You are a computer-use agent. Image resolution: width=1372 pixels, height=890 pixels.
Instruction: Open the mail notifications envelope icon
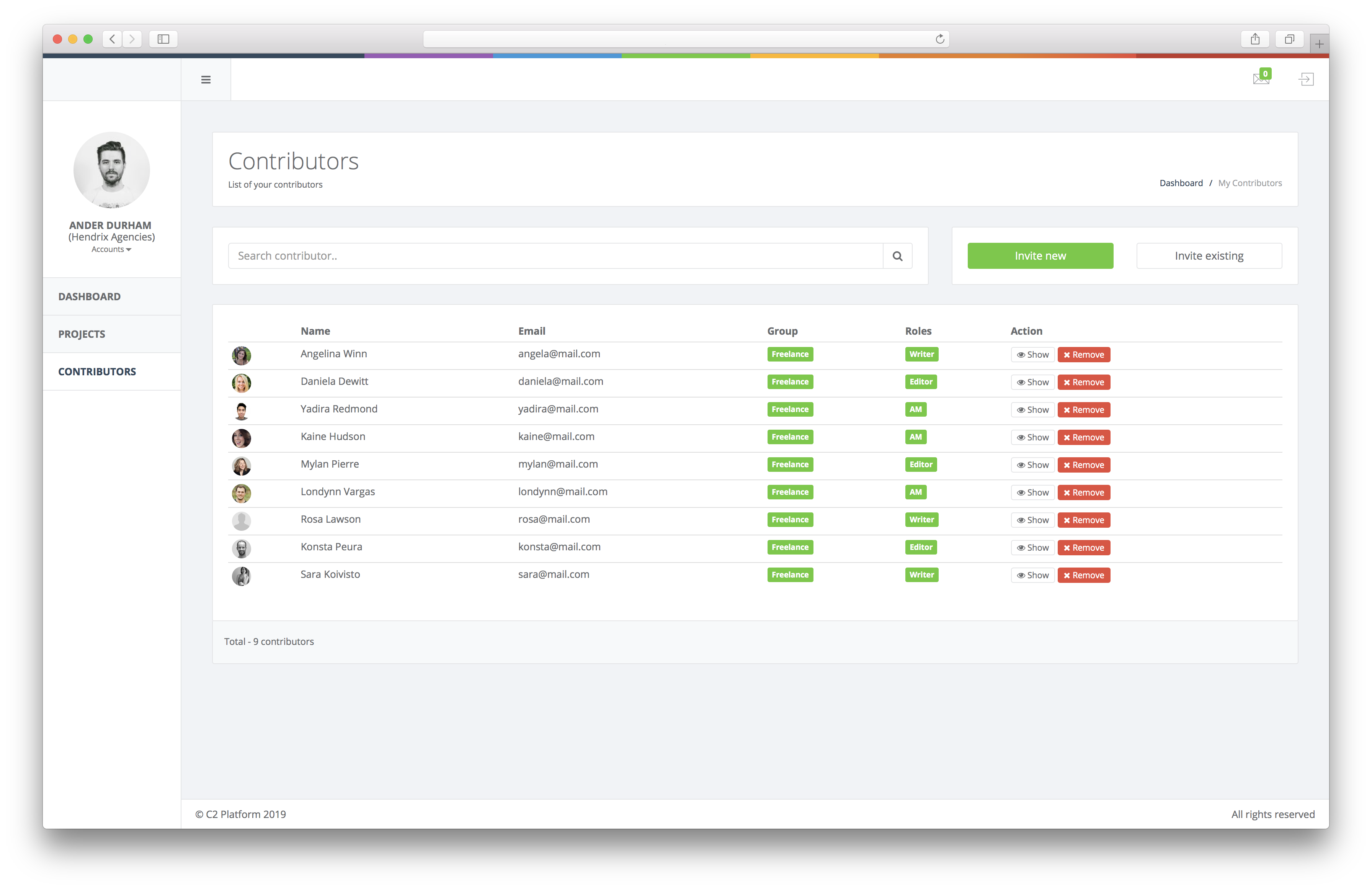(1261, 79)
